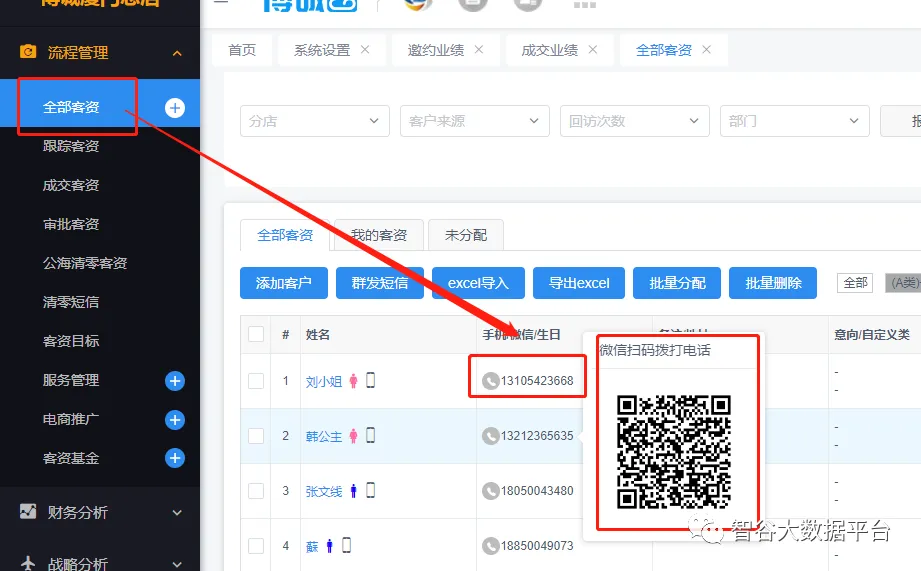Expand the 财务分析 sidebar section
The image size is (921, 571).
[100, 512]
